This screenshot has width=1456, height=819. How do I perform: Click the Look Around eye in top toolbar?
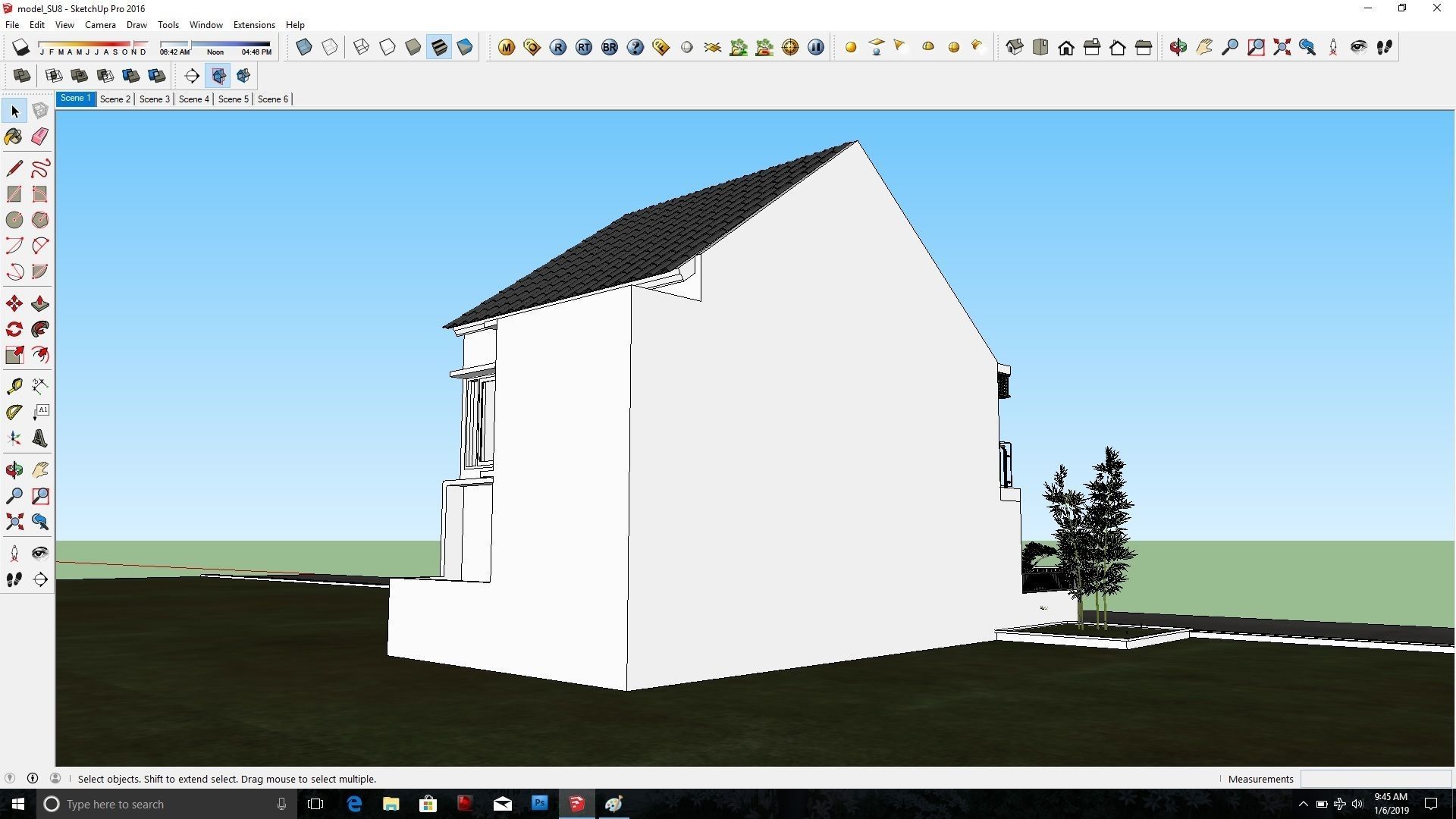point(1359,47)
